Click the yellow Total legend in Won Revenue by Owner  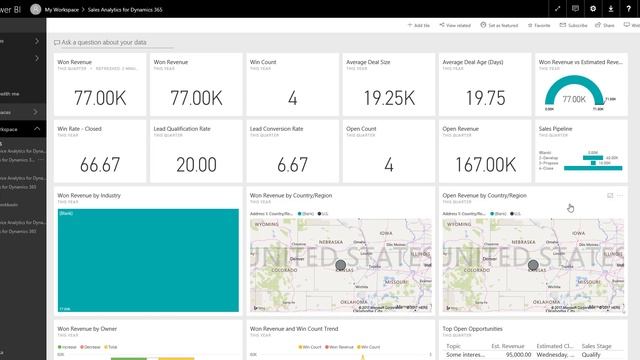pos(111,347)
